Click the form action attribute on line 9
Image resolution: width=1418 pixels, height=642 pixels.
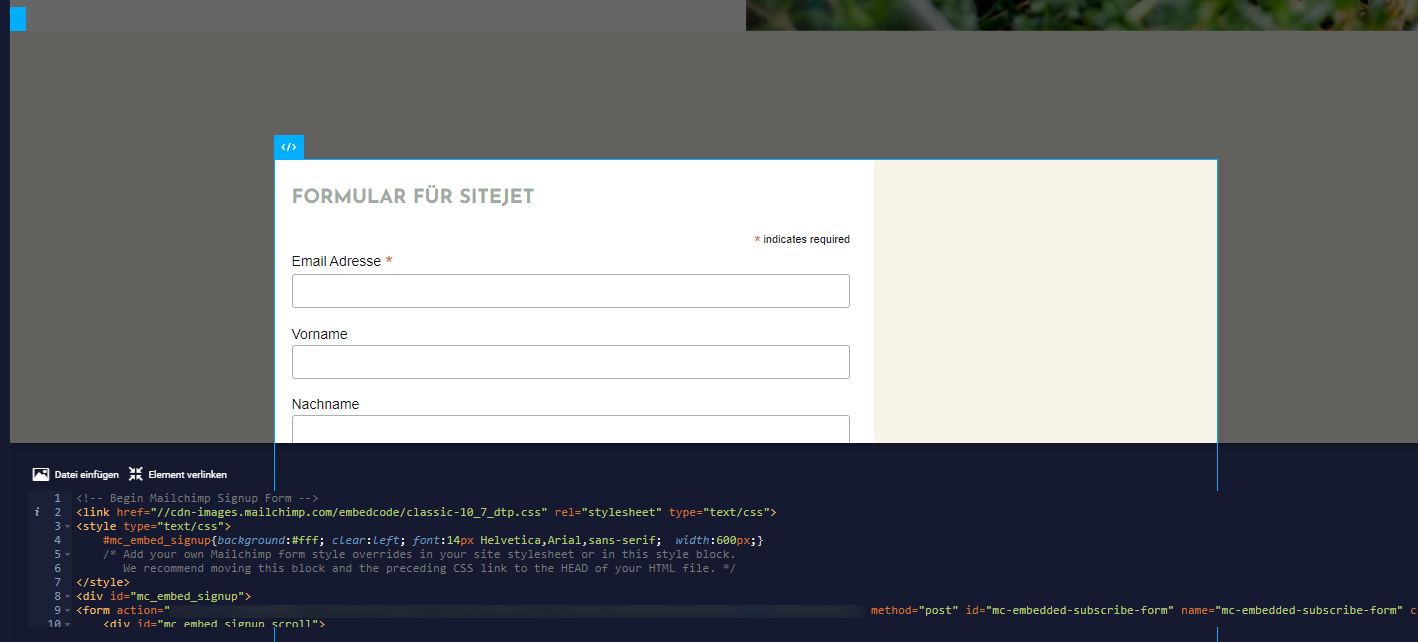coord(143,610)
